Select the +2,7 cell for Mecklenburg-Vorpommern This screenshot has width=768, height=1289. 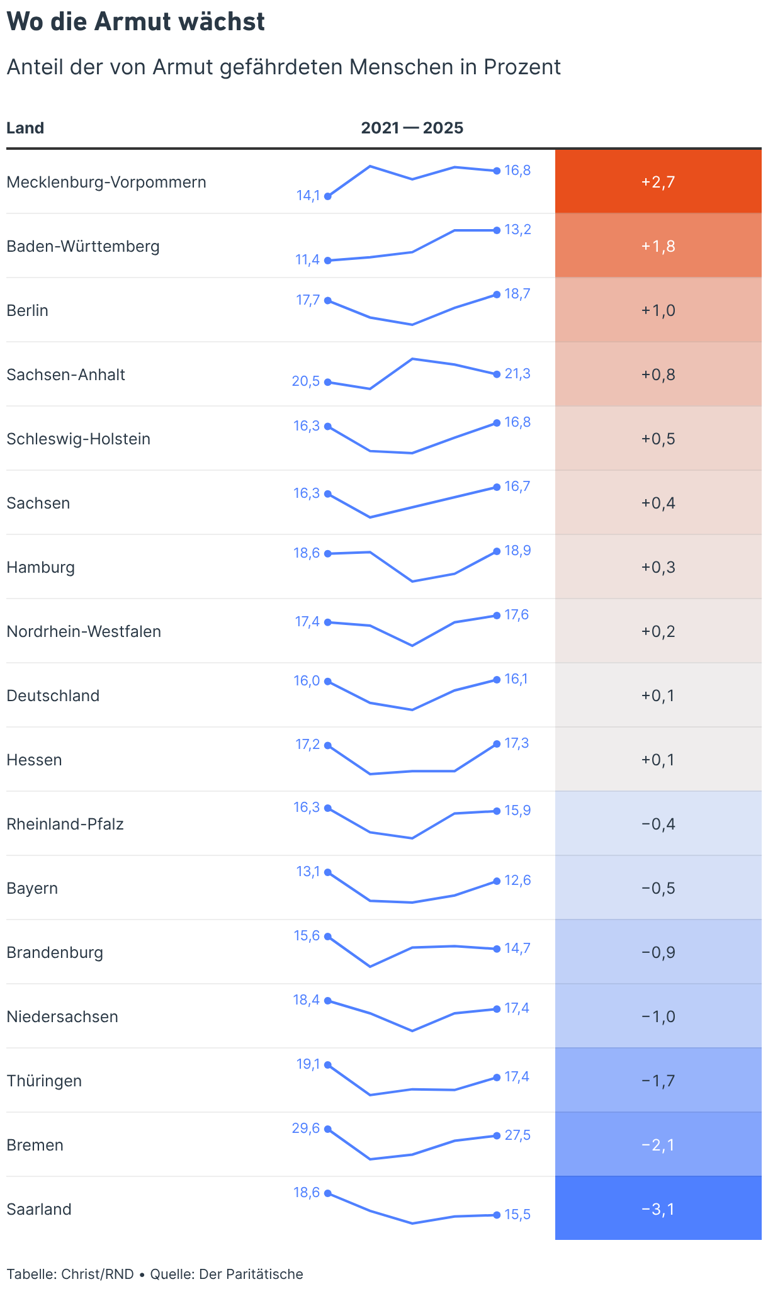pyautogui.click(x=658, y=182)
